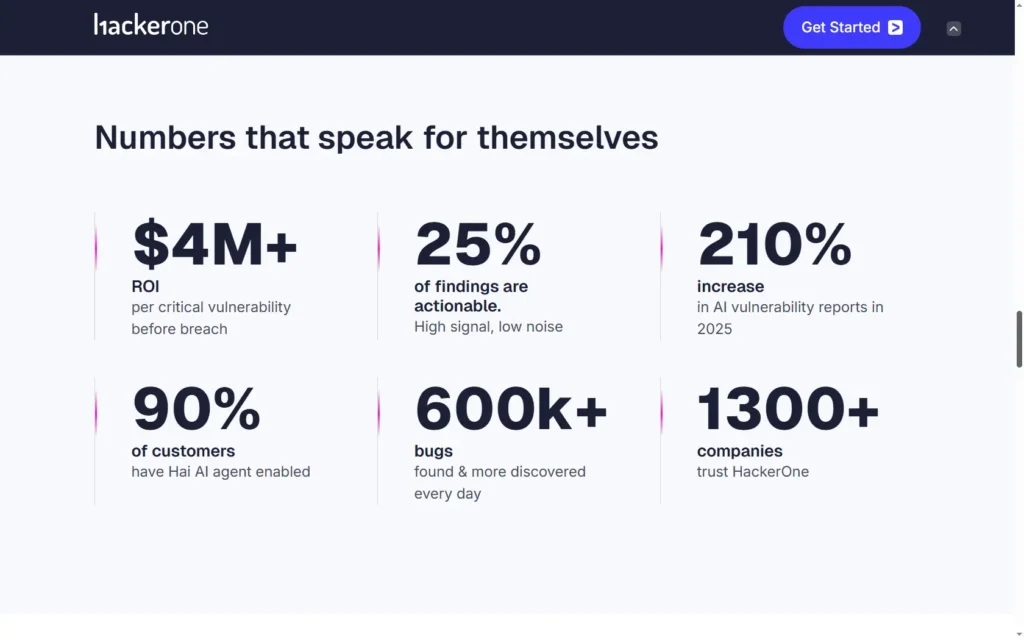Click the Get Started button

click(x=852, y=27)
